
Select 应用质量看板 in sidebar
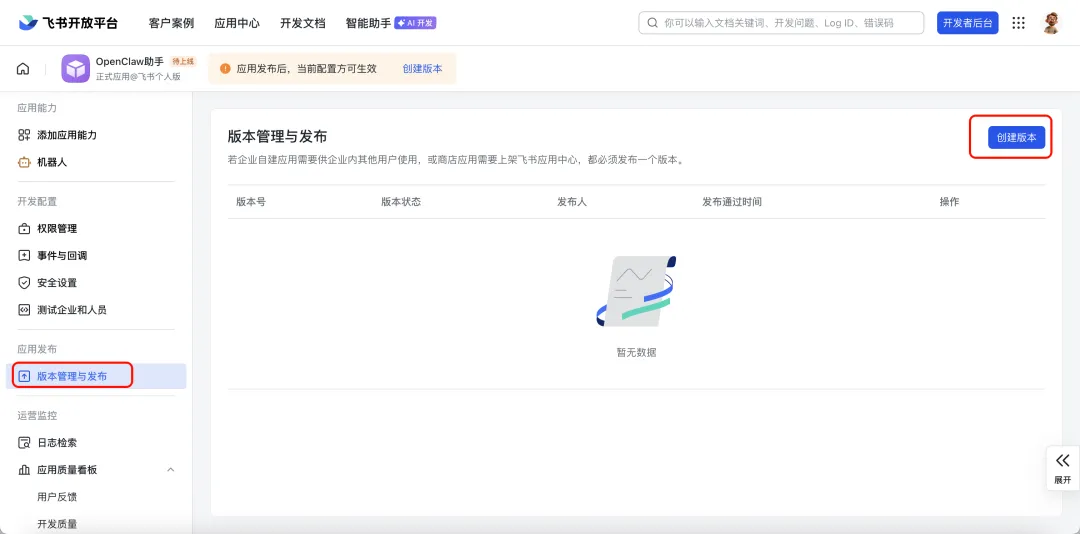coord(67,470)
